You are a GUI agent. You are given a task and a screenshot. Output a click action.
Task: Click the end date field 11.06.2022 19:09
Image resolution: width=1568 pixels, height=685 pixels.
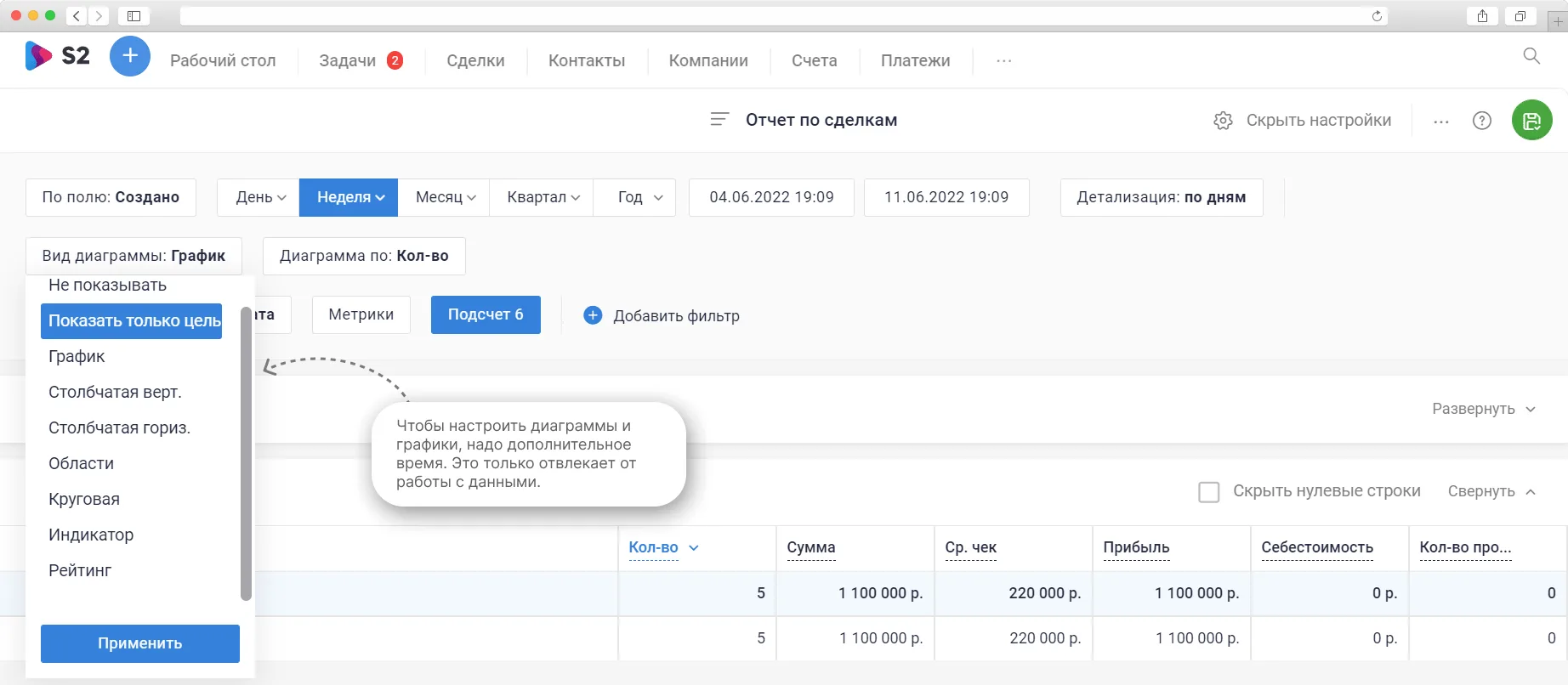click(946, 197)
